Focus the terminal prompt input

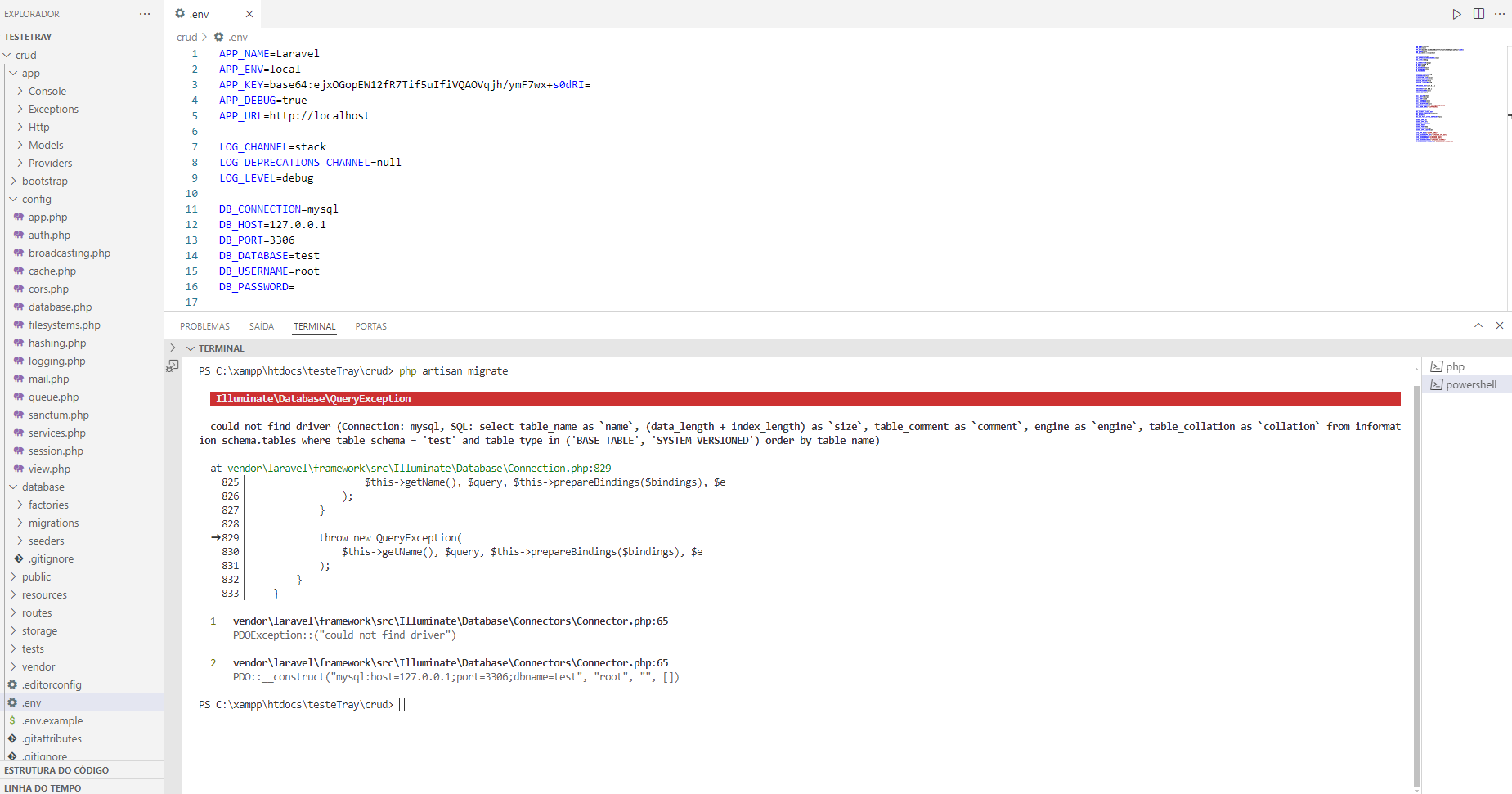[402, 704]
